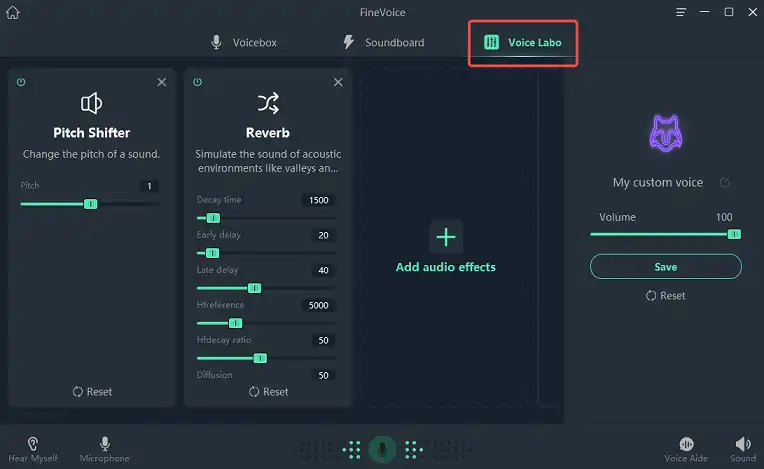Reset the Reverb effect settings
This screenshot has width=764, height=469.
click(268, 392)
